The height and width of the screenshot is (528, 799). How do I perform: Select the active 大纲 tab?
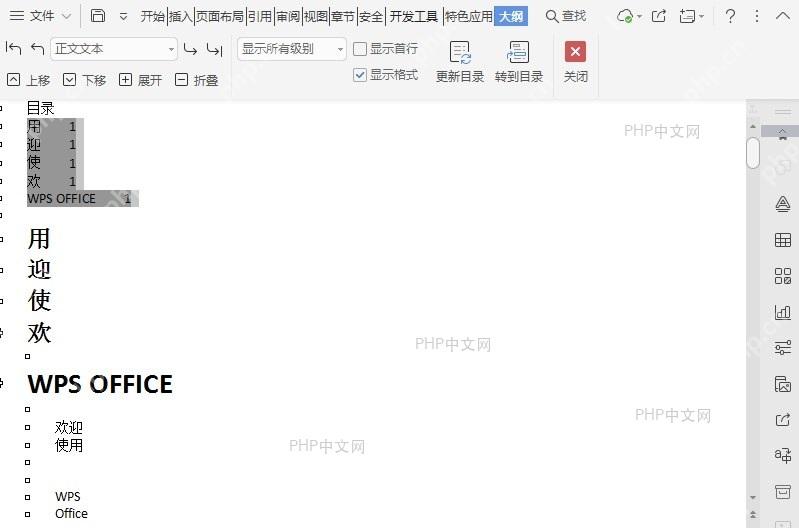(511, 16)
